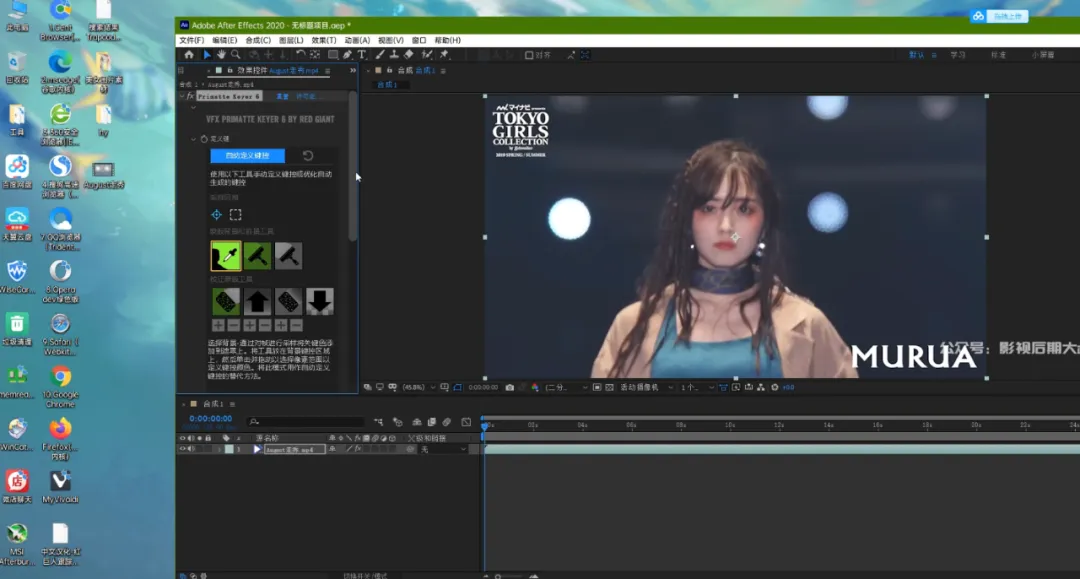The width and height of the screenshot is (1080, 579).
Task: Collapse the Primatte Keyer effect twirl
Action: coord(182,96)
